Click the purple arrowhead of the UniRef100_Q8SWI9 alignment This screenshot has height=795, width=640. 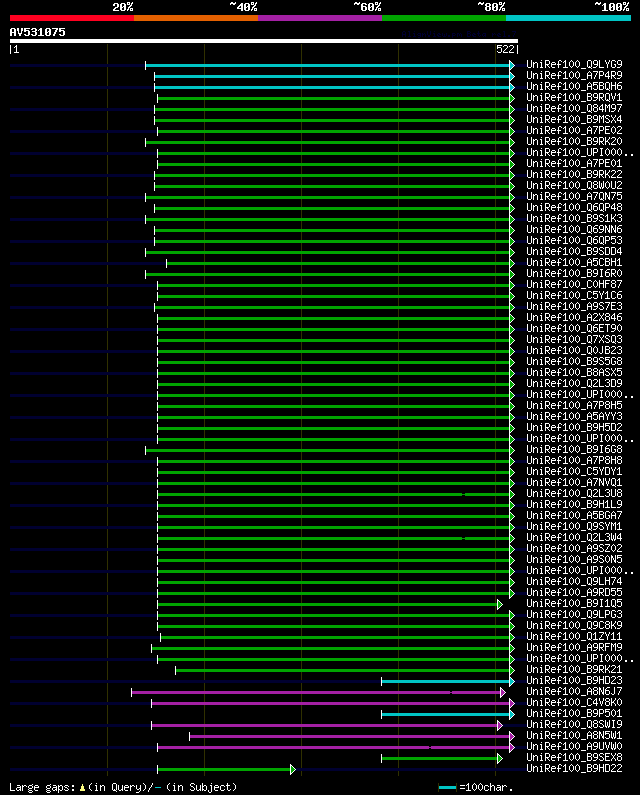pos(500,726)
